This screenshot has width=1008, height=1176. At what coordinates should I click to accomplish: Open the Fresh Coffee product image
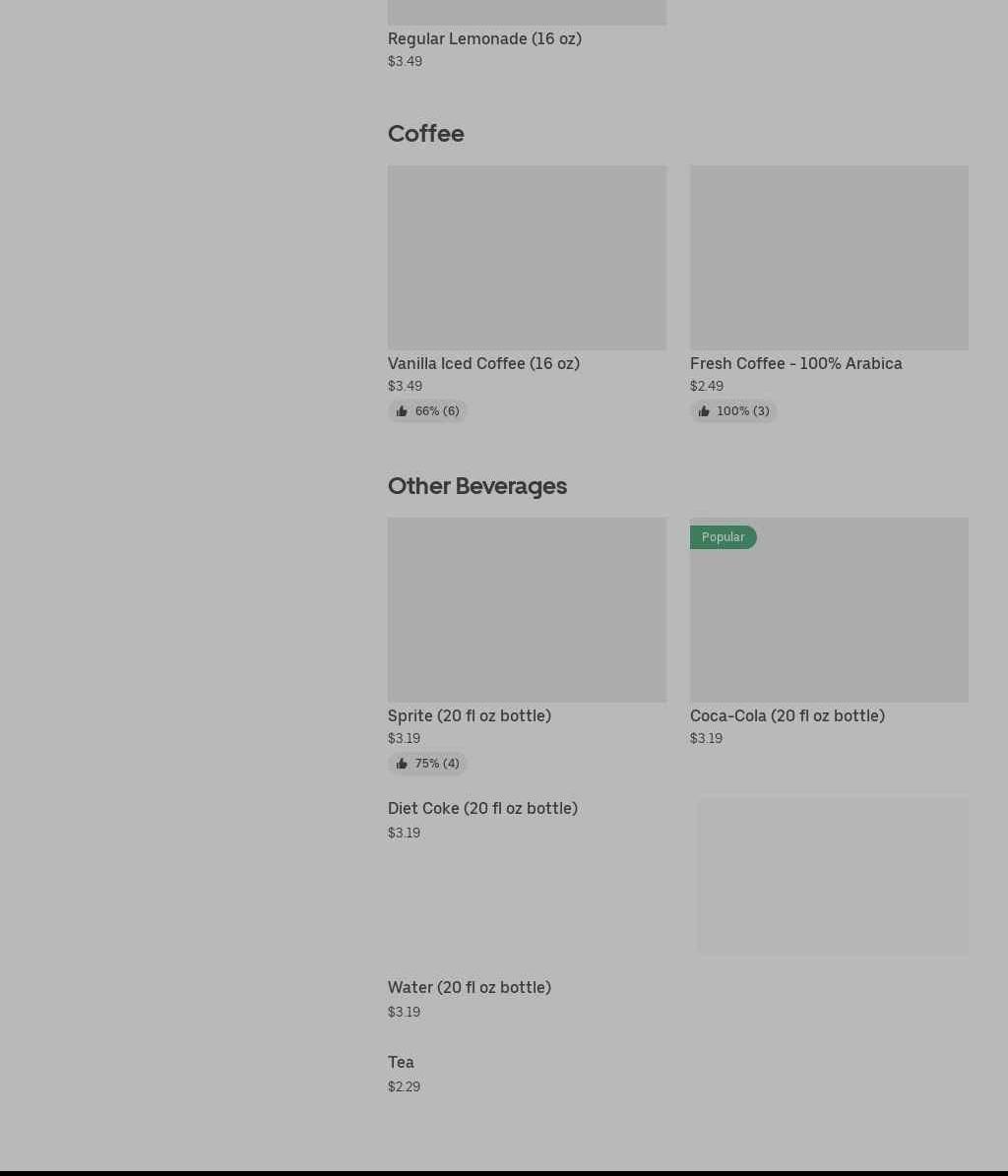tap(829, 258)
